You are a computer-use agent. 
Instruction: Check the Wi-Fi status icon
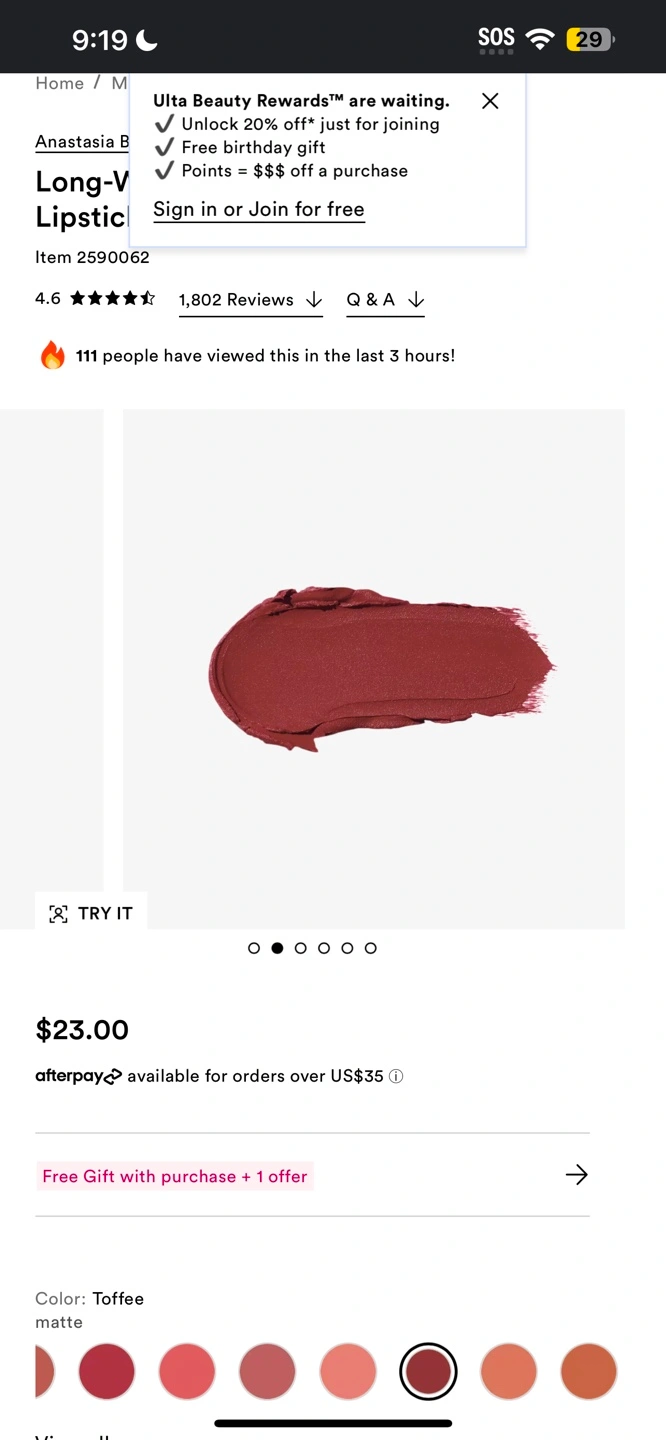click(x=540, y=39)
